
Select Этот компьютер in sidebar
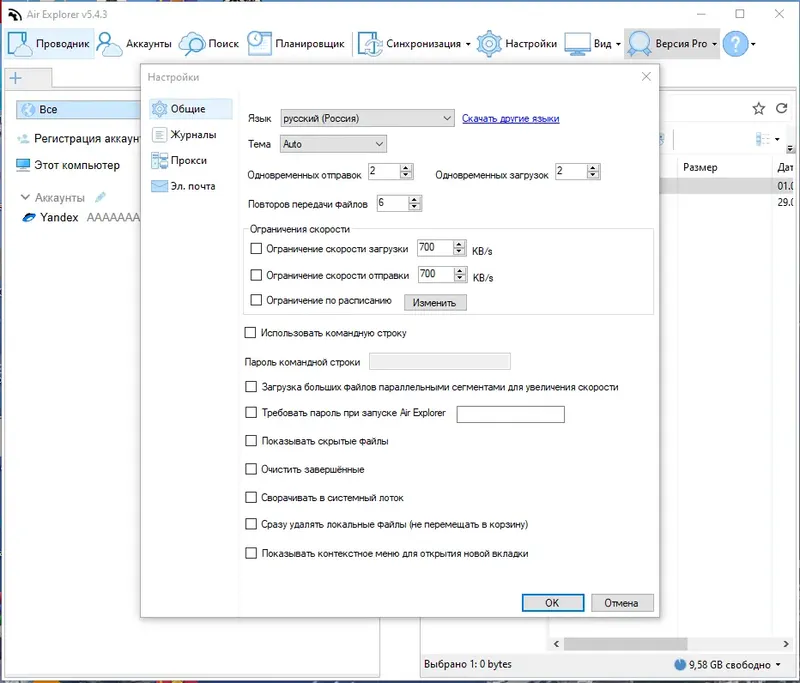(x=68, y=165)
